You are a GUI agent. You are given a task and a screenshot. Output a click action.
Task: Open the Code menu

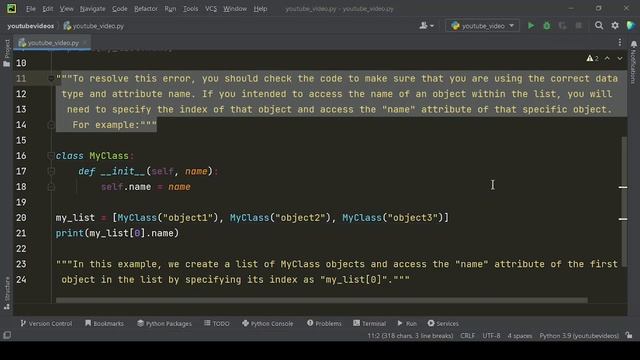pyautogui.click(x=119, y=9)
